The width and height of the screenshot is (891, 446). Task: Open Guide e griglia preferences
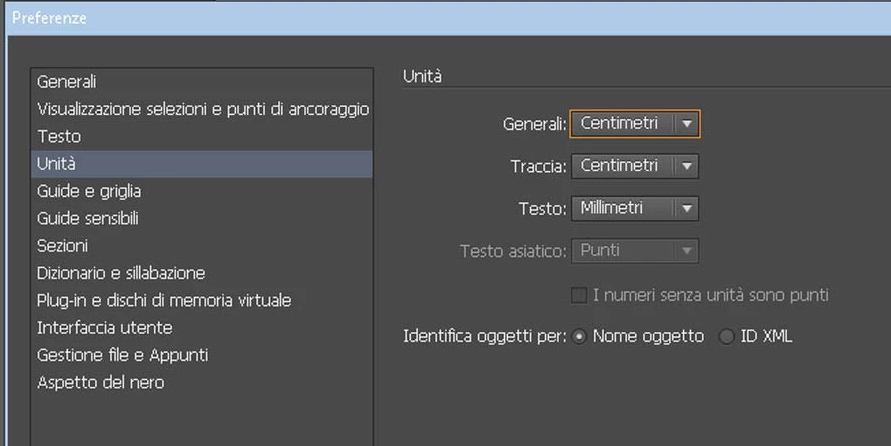click(x=202, y=191)
